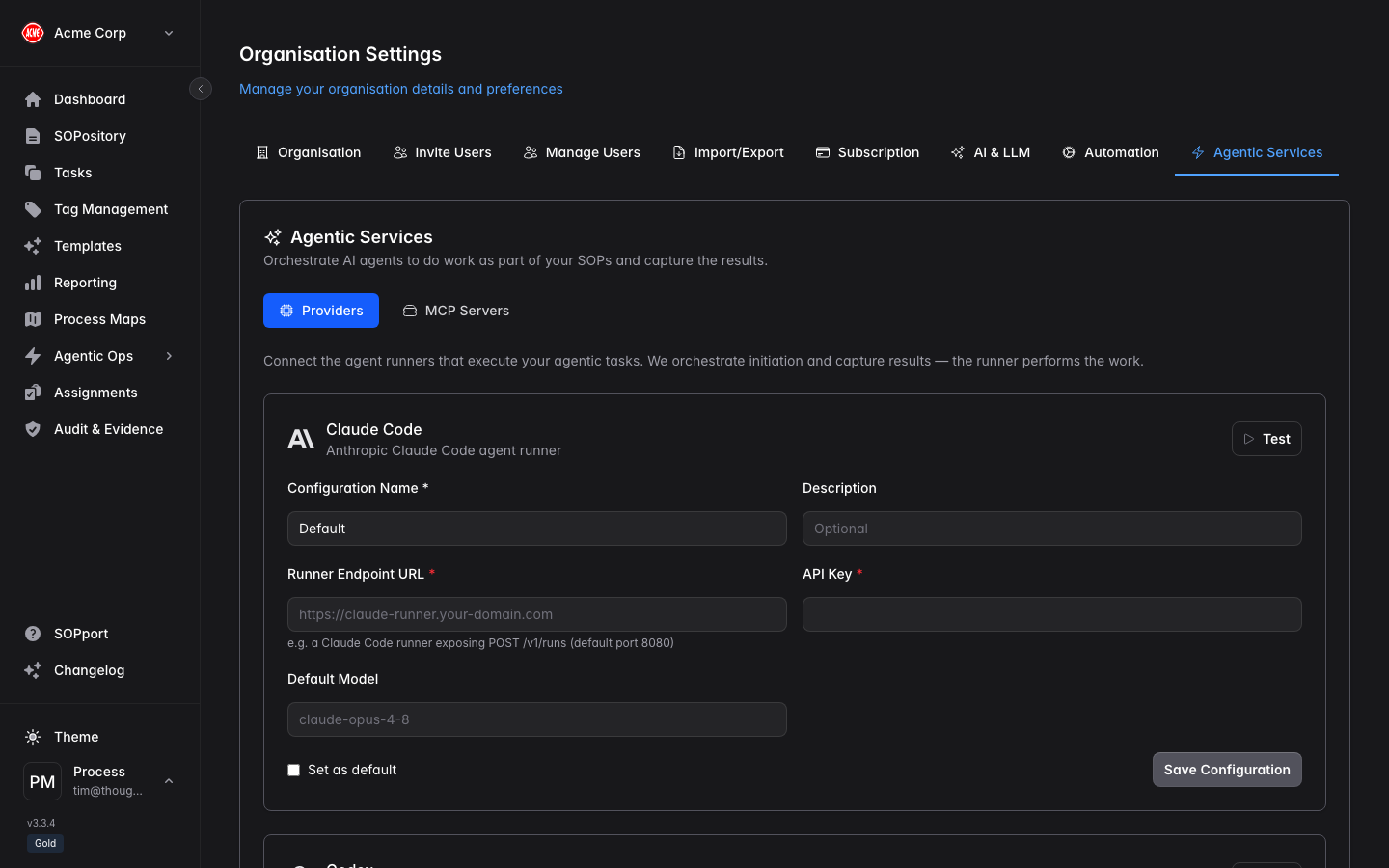Click the Test button for Claude Code
Screen dimensions: 1389x868
(x=1266, y=439)
